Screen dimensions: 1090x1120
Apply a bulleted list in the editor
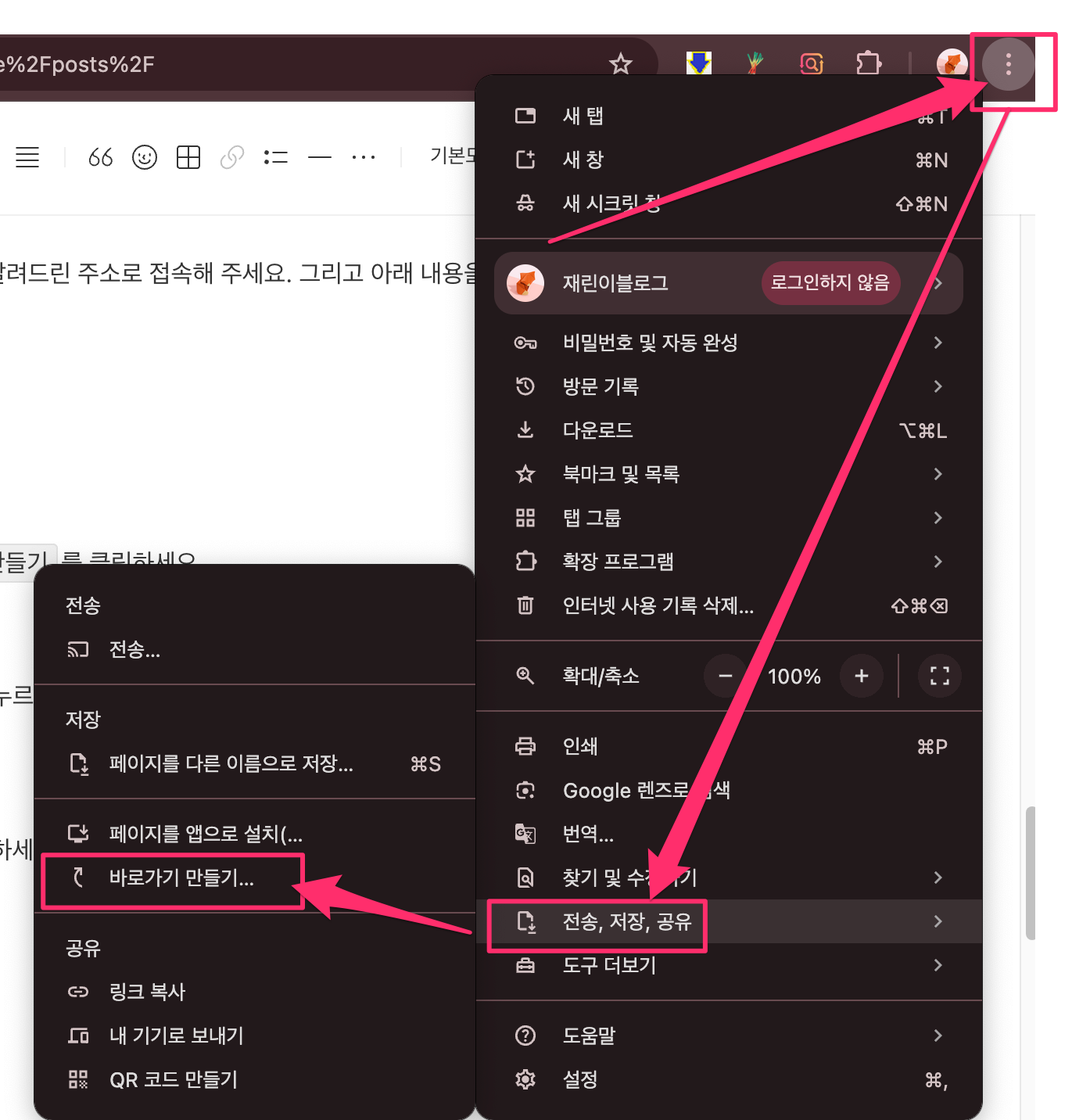275,157
